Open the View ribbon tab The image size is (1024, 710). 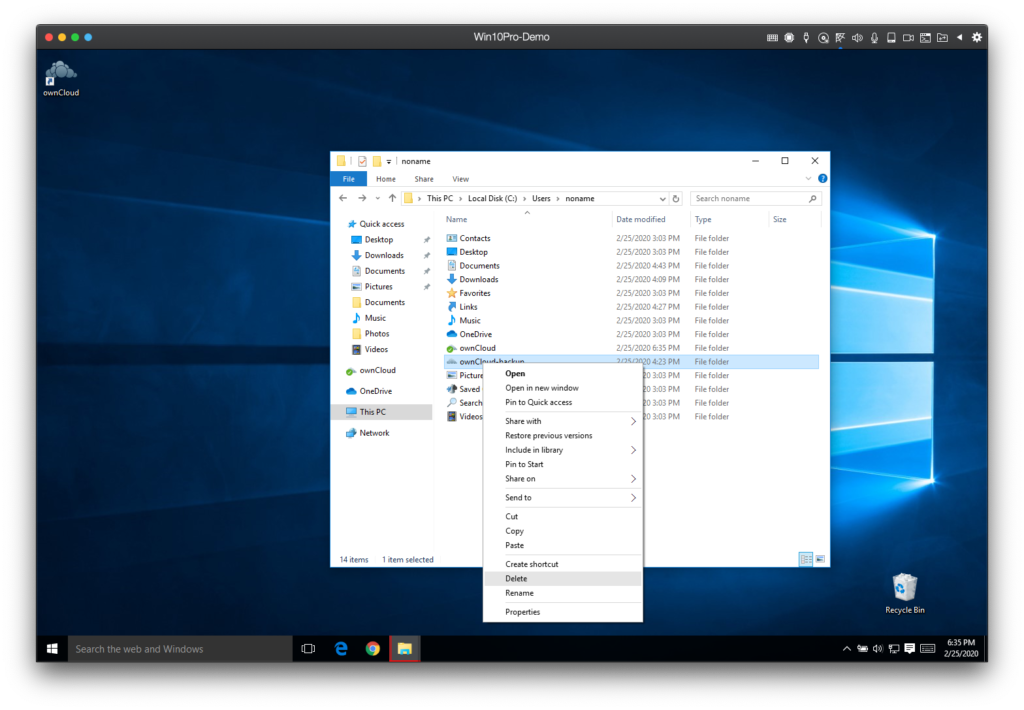click(x=460, y=179)
